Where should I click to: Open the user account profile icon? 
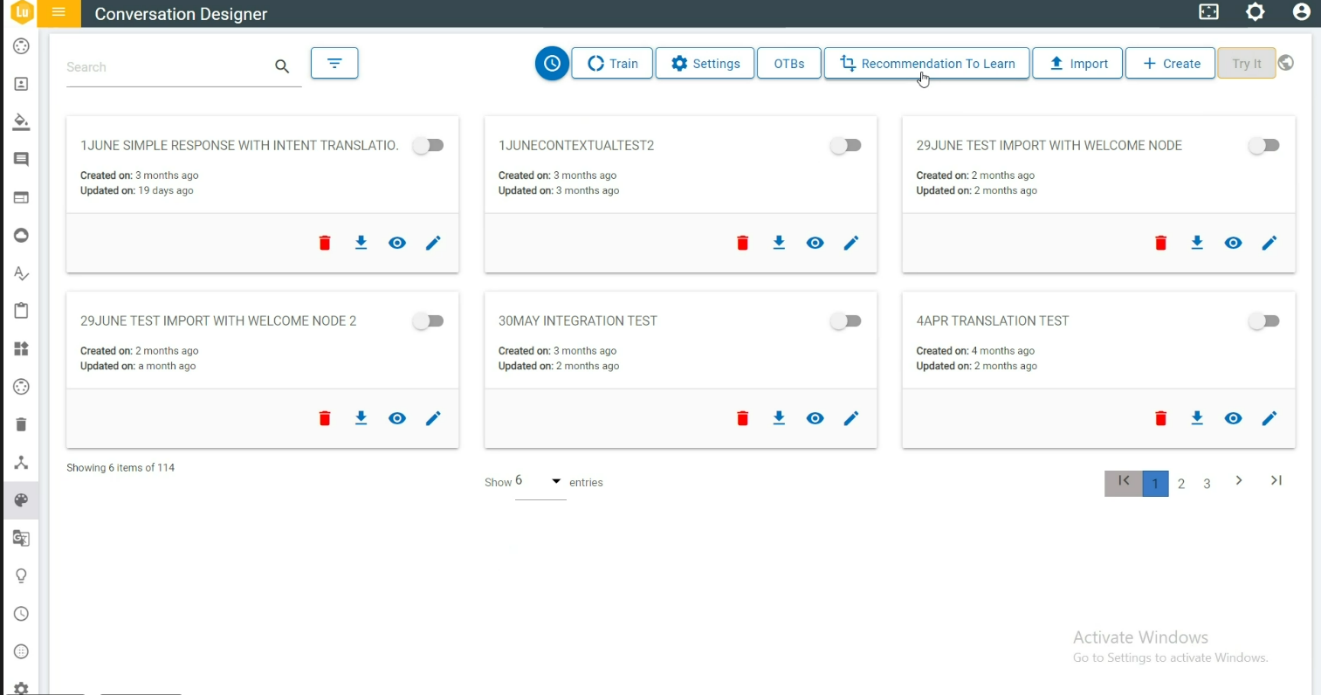click(x=1301, y=12)
